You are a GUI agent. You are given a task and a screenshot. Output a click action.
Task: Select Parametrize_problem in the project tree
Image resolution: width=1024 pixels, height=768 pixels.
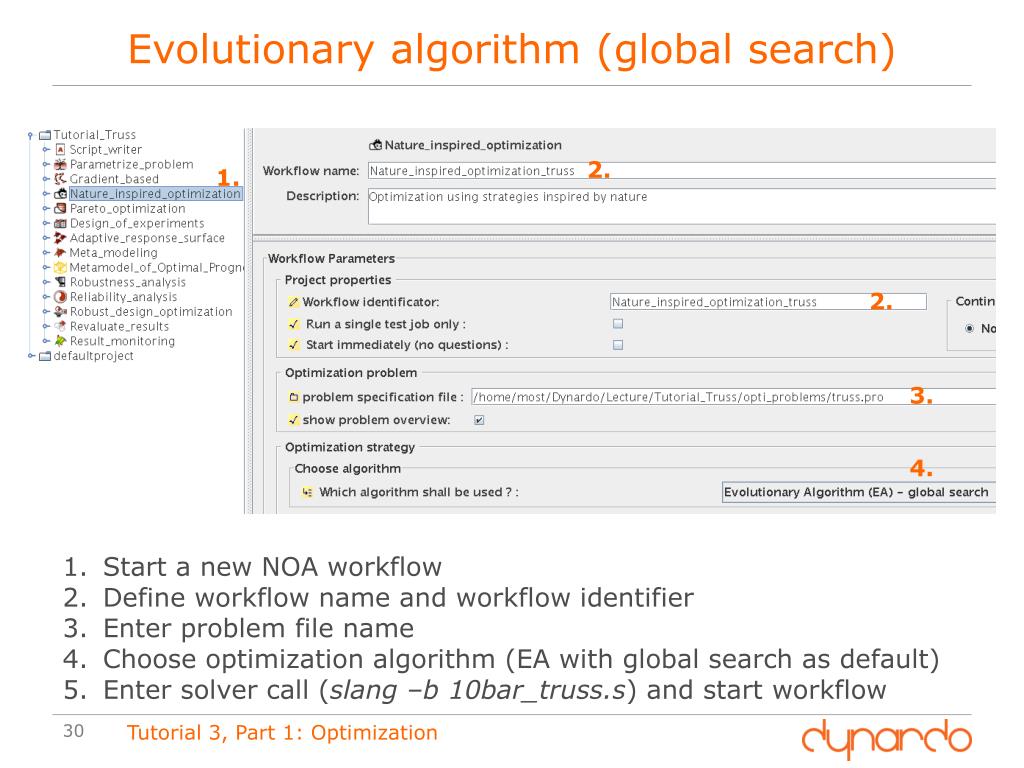(x=131, y=165)
